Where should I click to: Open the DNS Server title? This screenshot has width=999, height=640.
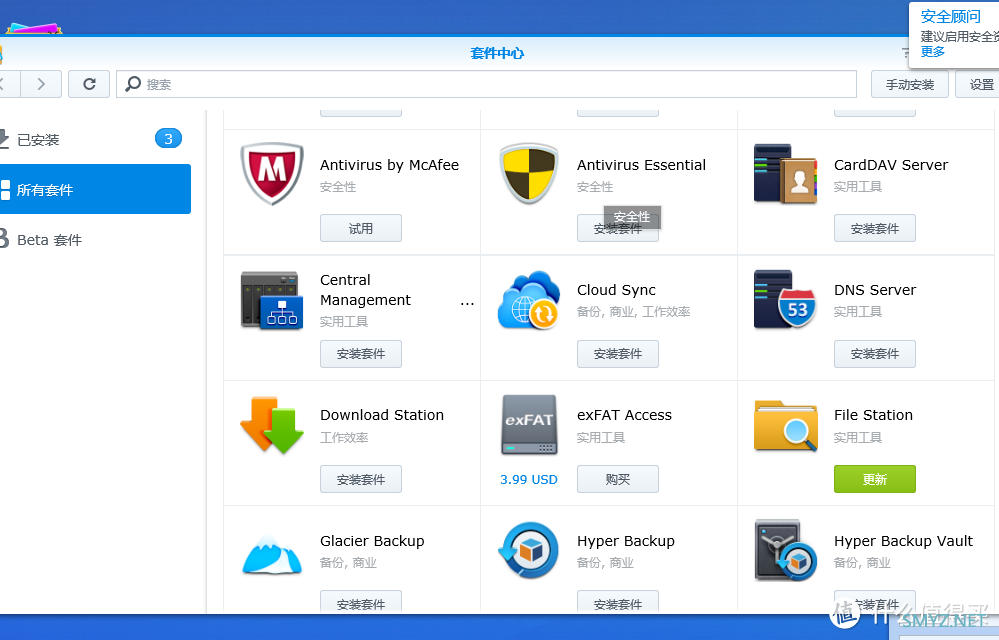(875, 290)
